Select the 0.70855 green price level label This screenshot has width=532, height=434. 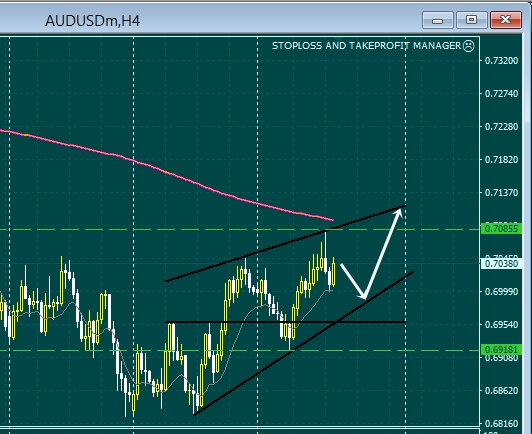[x=501, y=229]
